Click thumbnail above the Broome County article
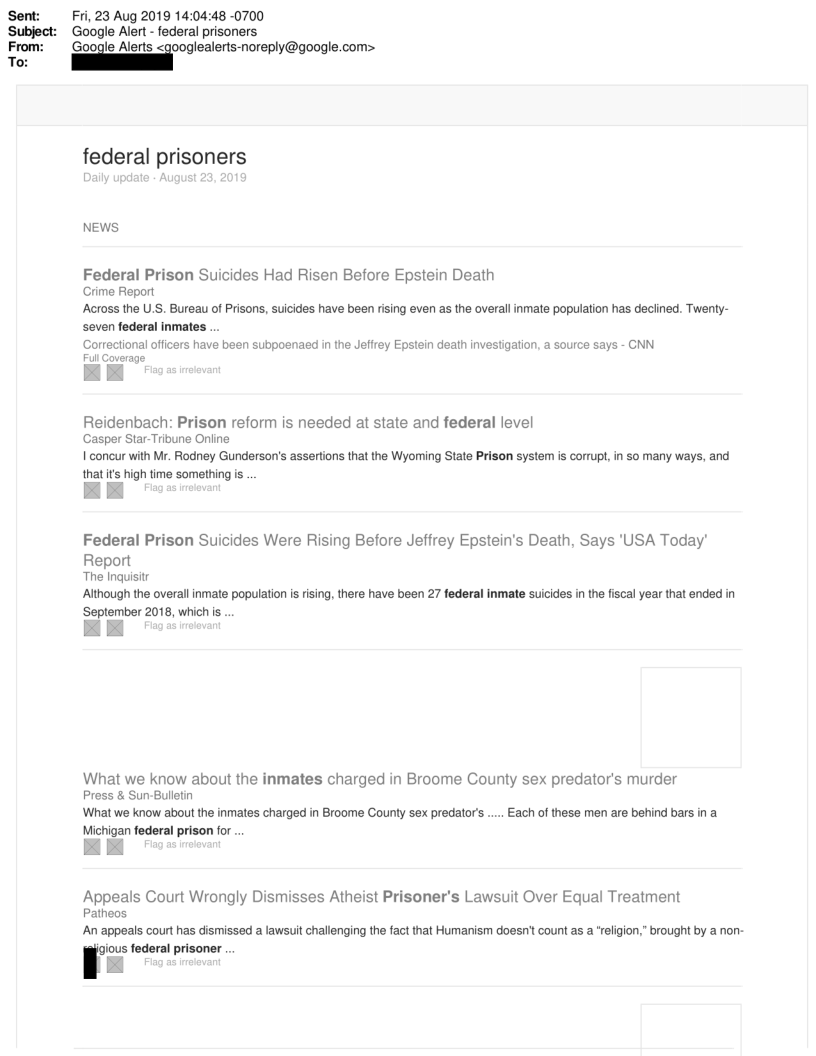816x1056 pixels. coord(691,717)
